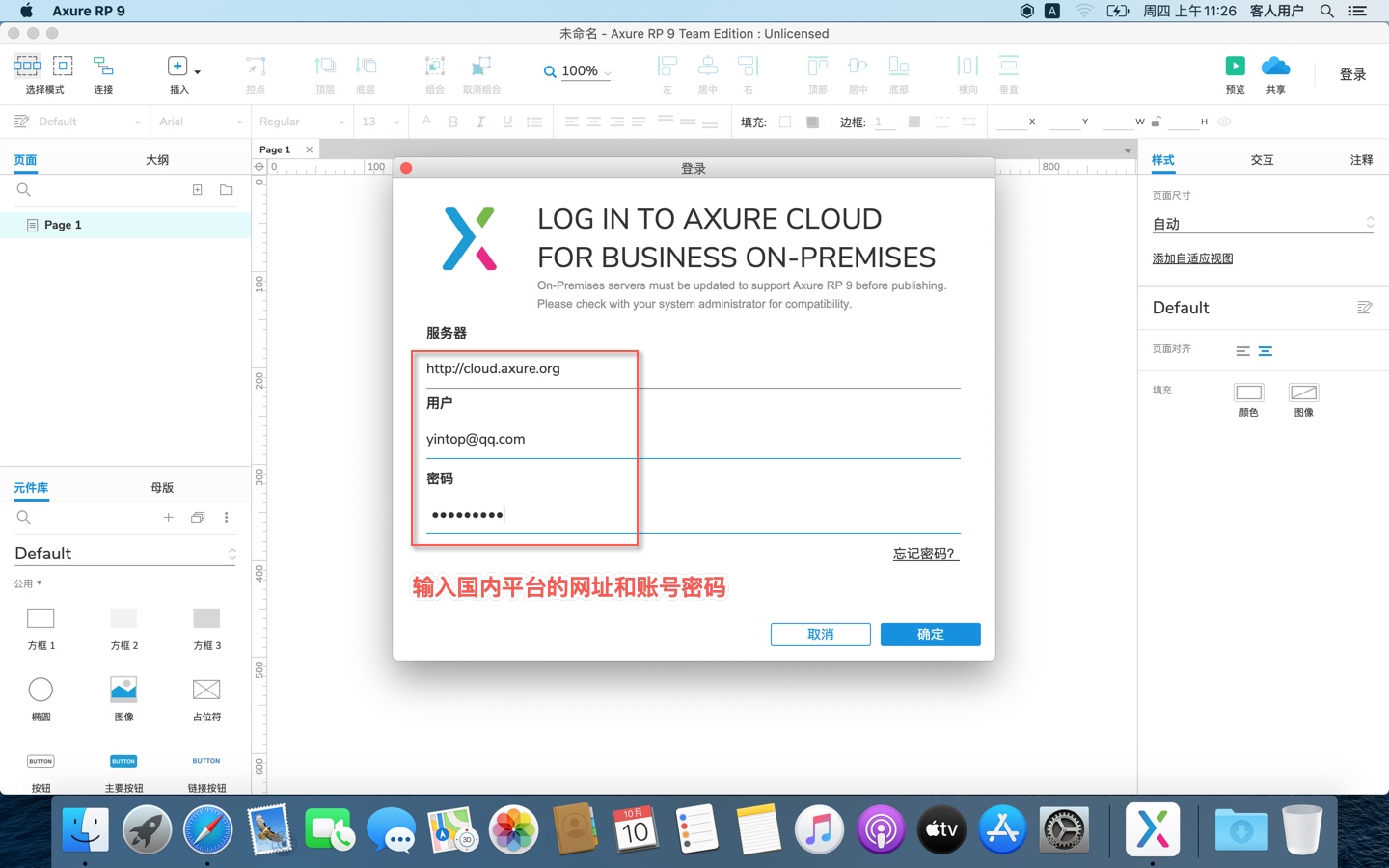Image resolution: width=1389 pixels, height=868 pixels.
Task: Click the 垂直 distribute vertically icon
Action: (1008, 66)
